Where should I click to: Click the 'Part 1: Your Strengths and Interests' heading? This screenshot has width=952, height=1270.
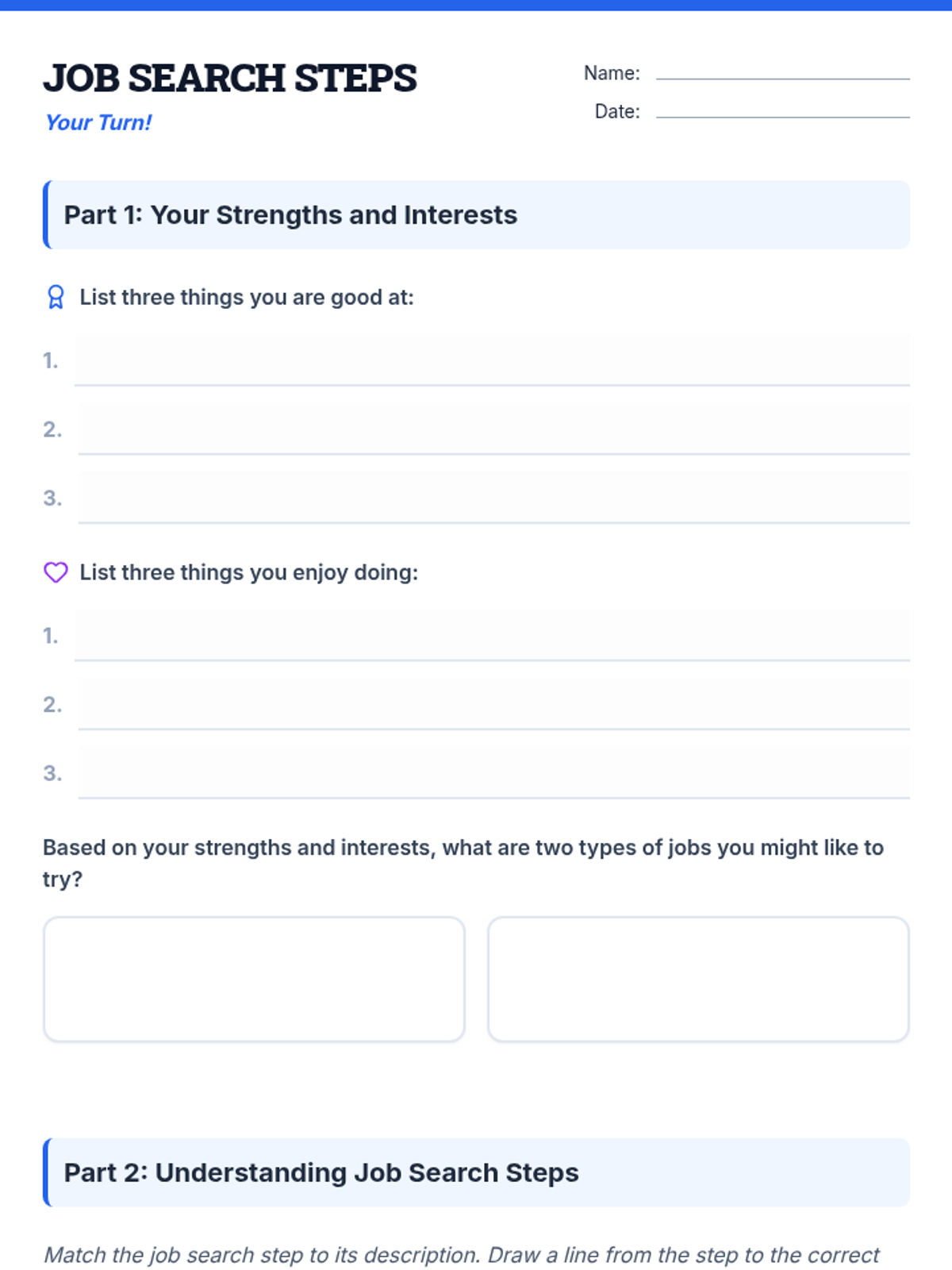click(290, 215)
